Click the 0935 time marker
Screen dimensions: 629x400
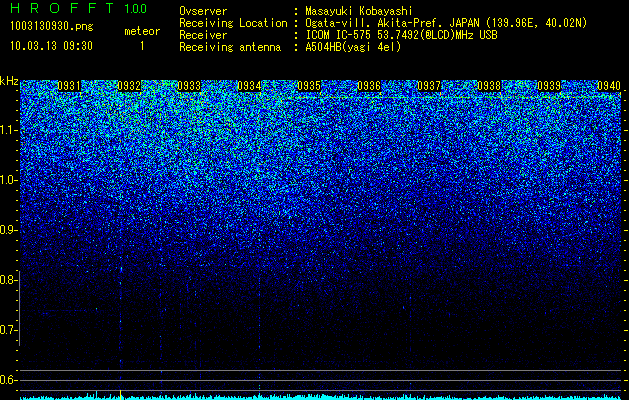point(309,86)
